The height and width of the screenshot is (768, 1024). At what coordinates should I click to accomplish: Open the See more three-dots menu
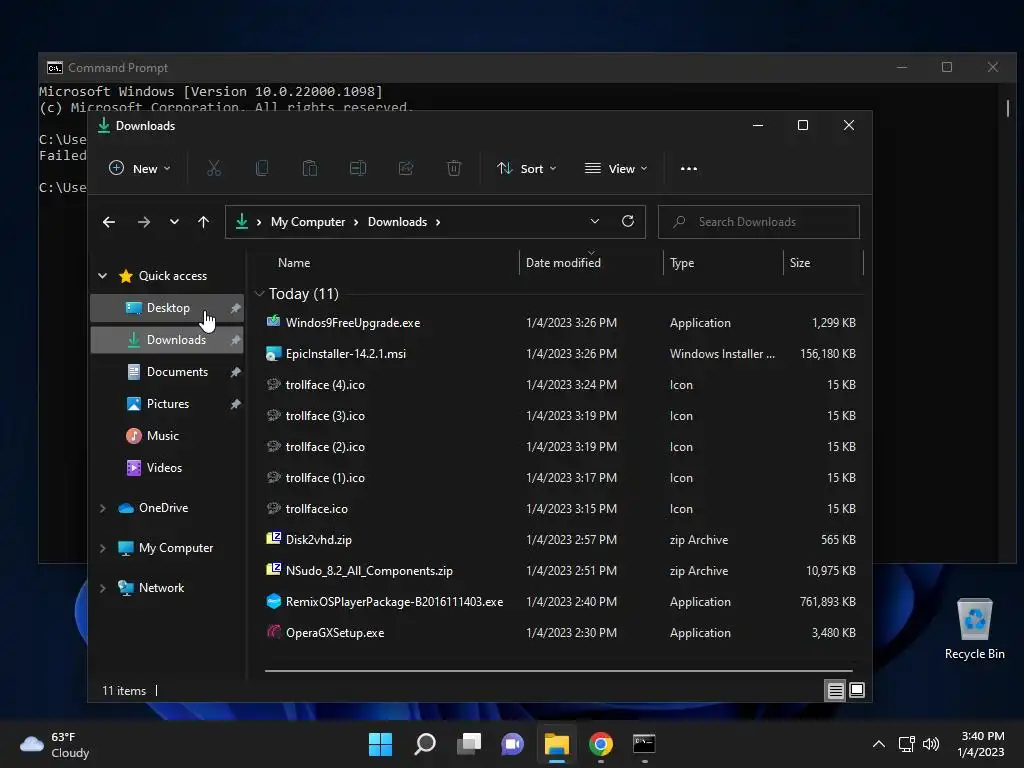coord(688,168)
